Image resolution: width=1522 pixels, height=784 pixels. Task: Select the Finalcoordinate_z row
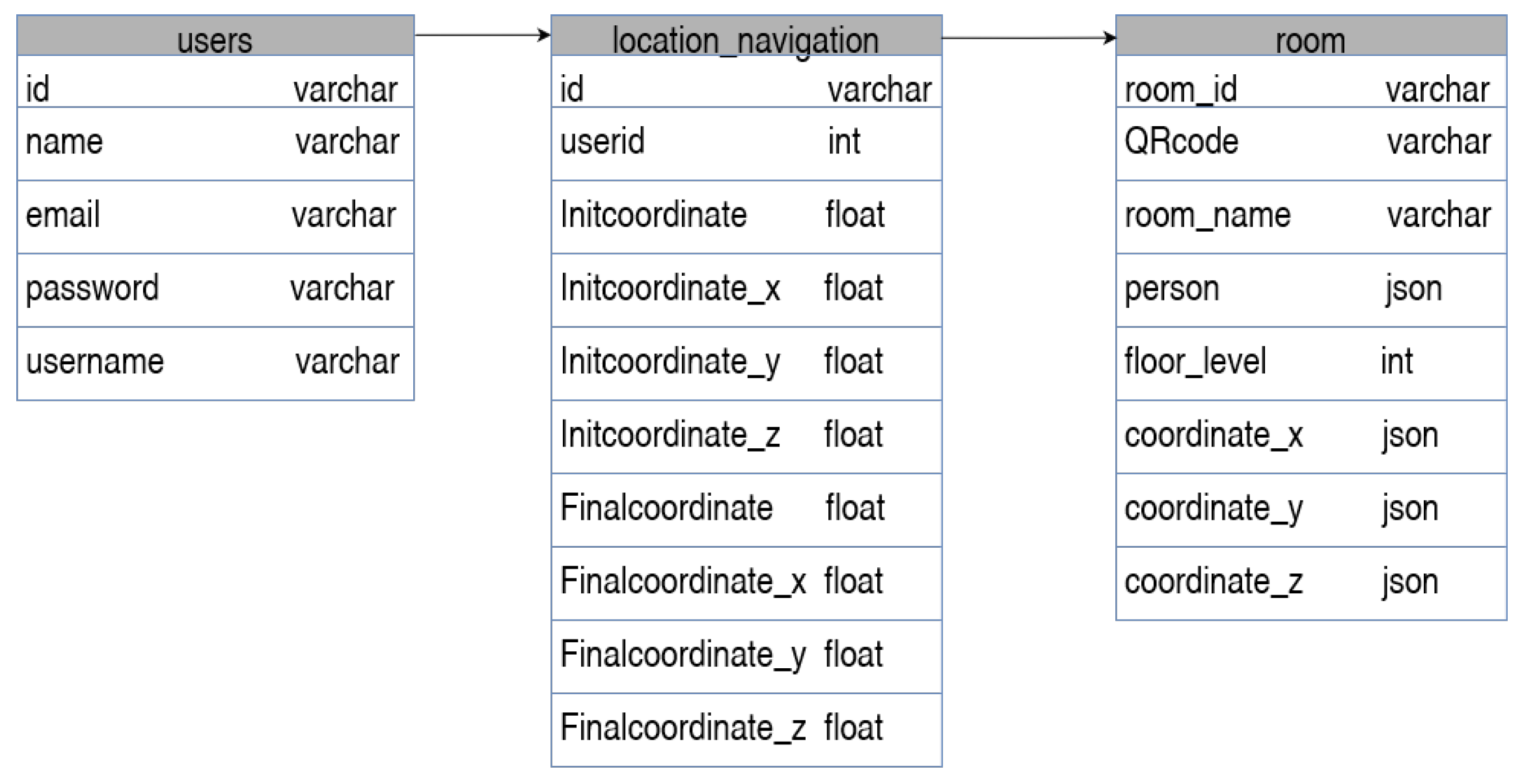tap(746, 729)
